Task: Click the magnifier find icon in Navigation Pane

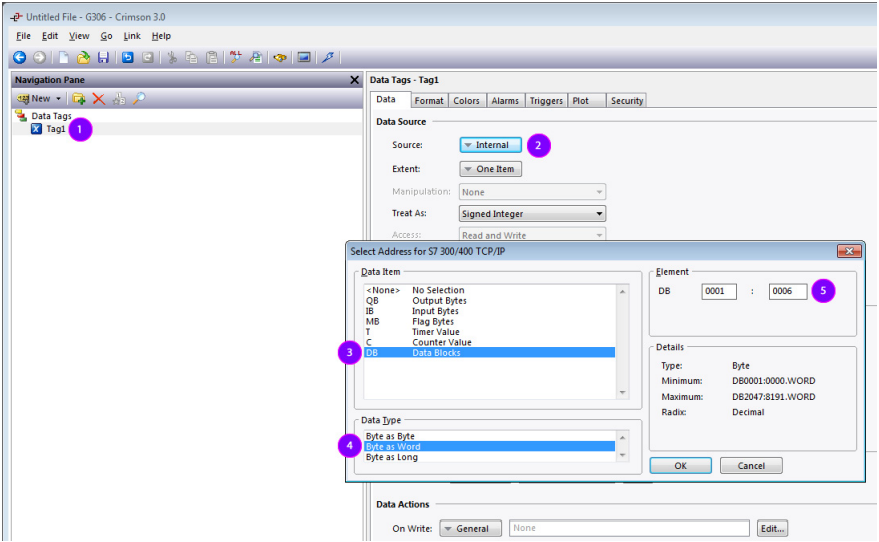Action: (138, 99)
